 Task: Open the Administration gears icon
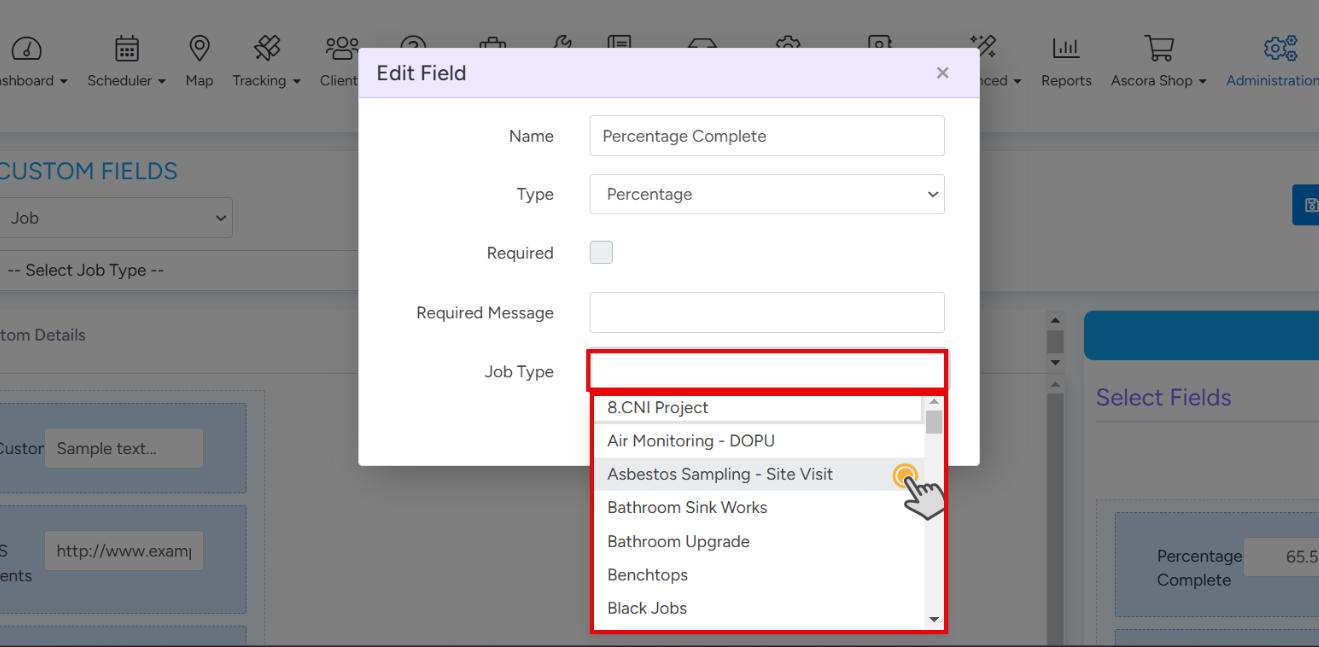pos(1279,48)
